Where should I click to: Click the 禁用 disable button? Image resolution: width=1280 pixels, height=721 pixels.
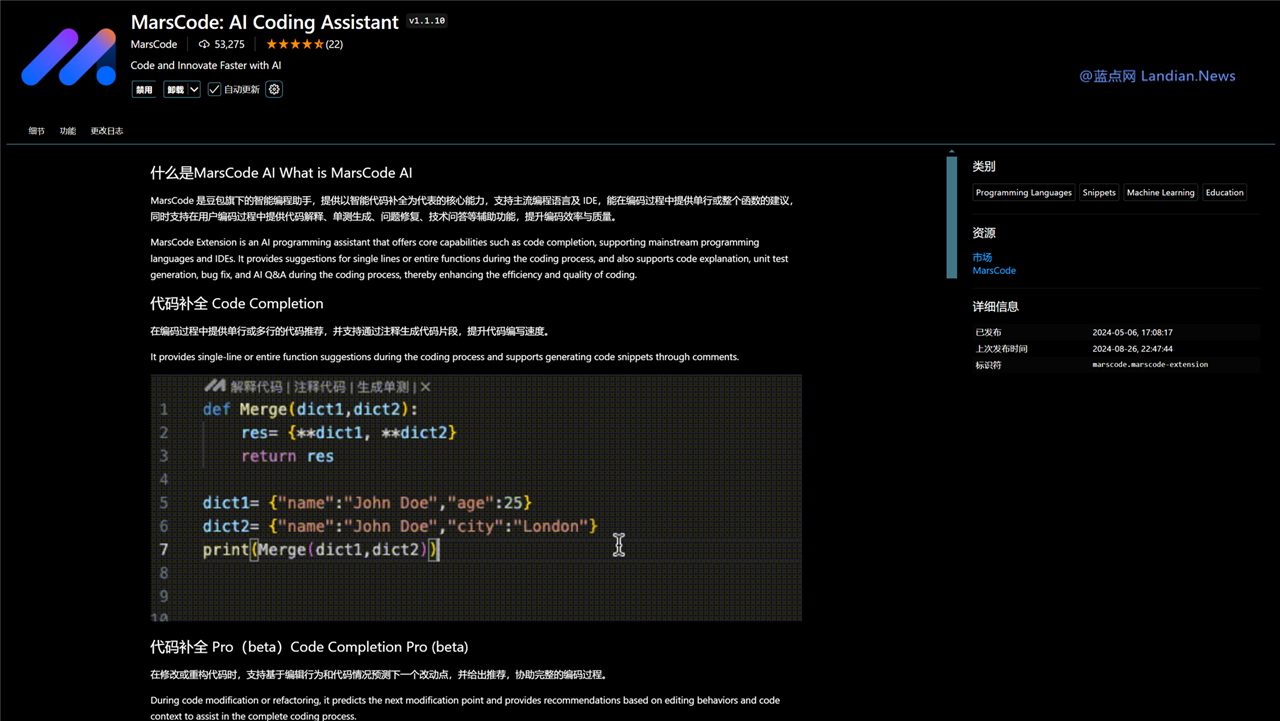coord(144,89)
